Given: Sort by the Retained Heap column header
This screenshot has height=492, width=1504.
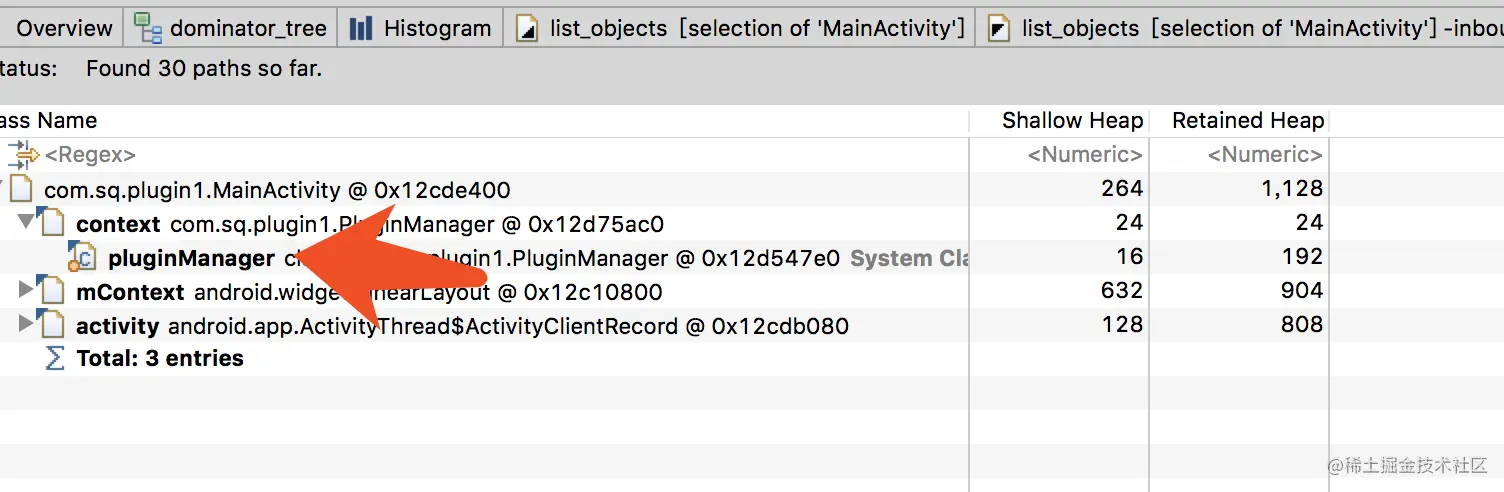Looking at the screenshot, I should (1247, 121).
